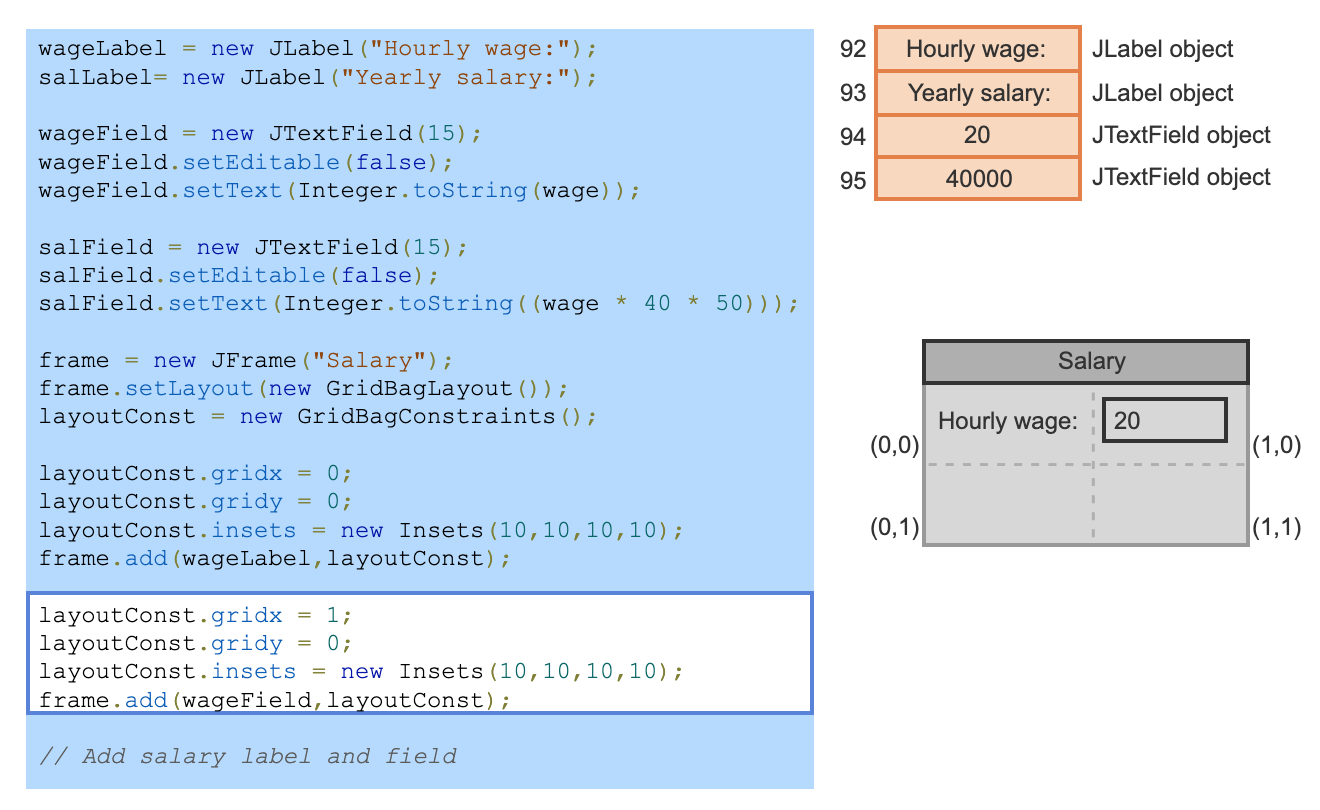Click the line setting salField text to wage * 40 * 50
The width and height of the screenshot is (1320, 810).
(x=419, y=303)
